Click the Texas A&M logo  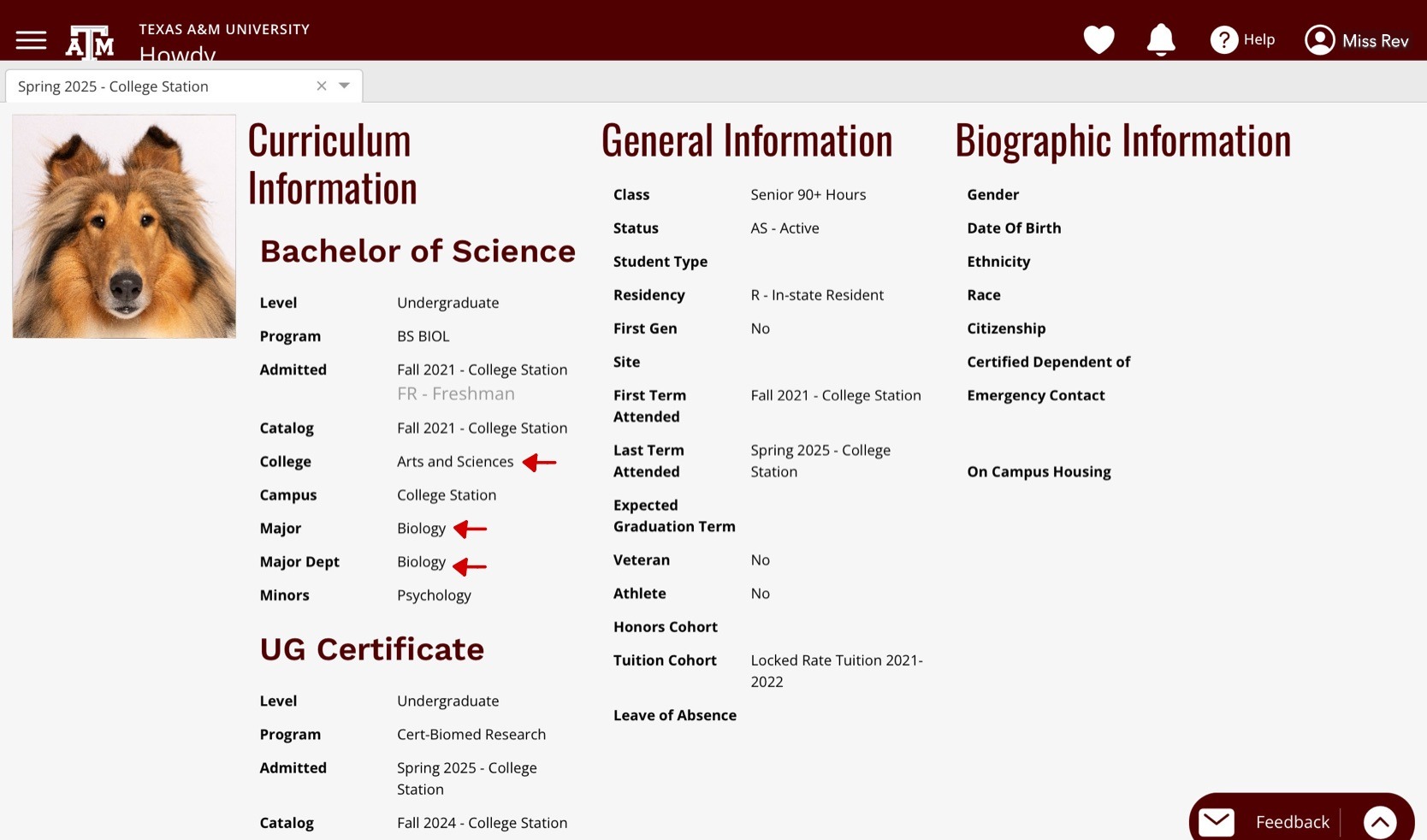(x=90, y=42)
